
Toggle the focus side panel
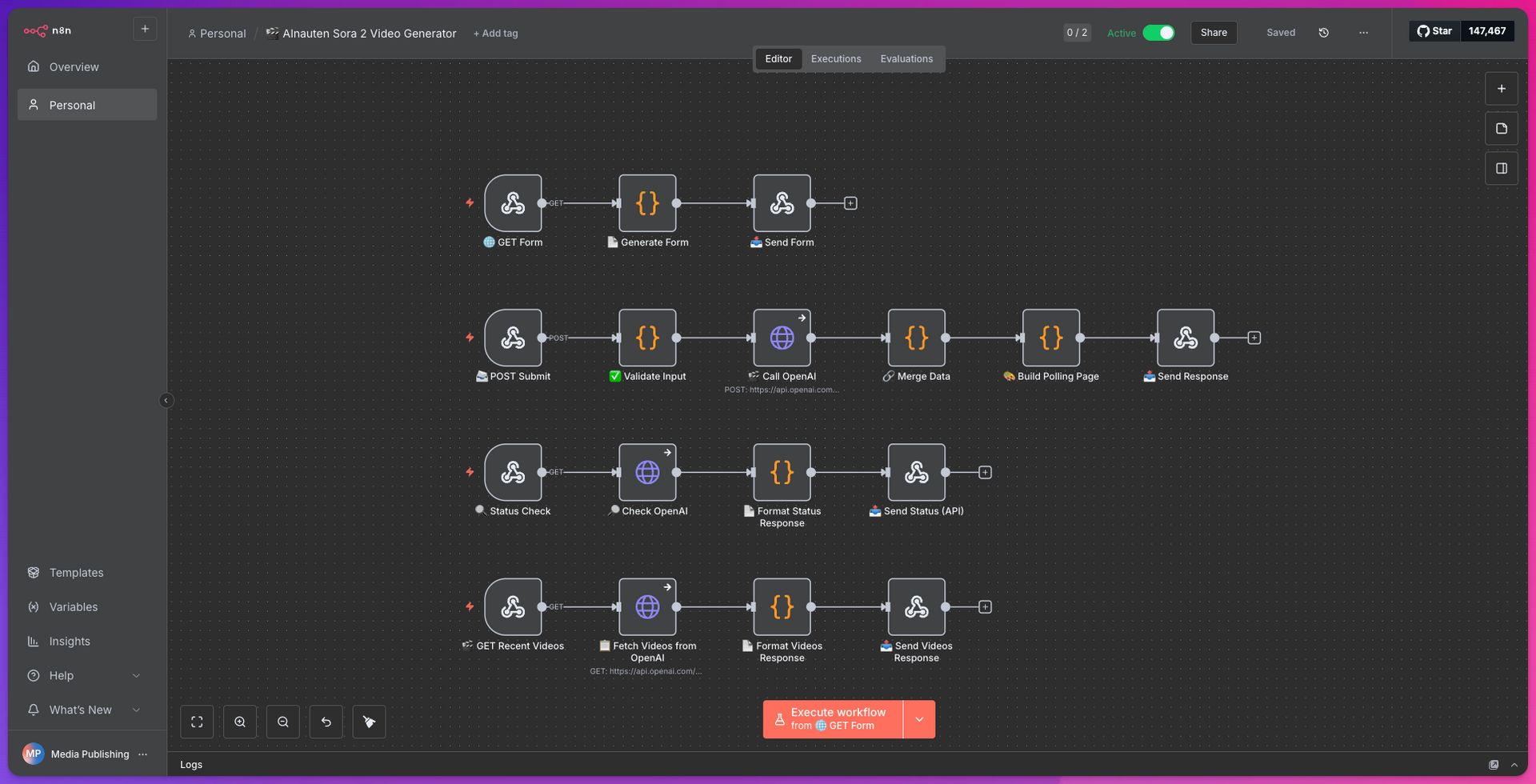[1502, 169]
